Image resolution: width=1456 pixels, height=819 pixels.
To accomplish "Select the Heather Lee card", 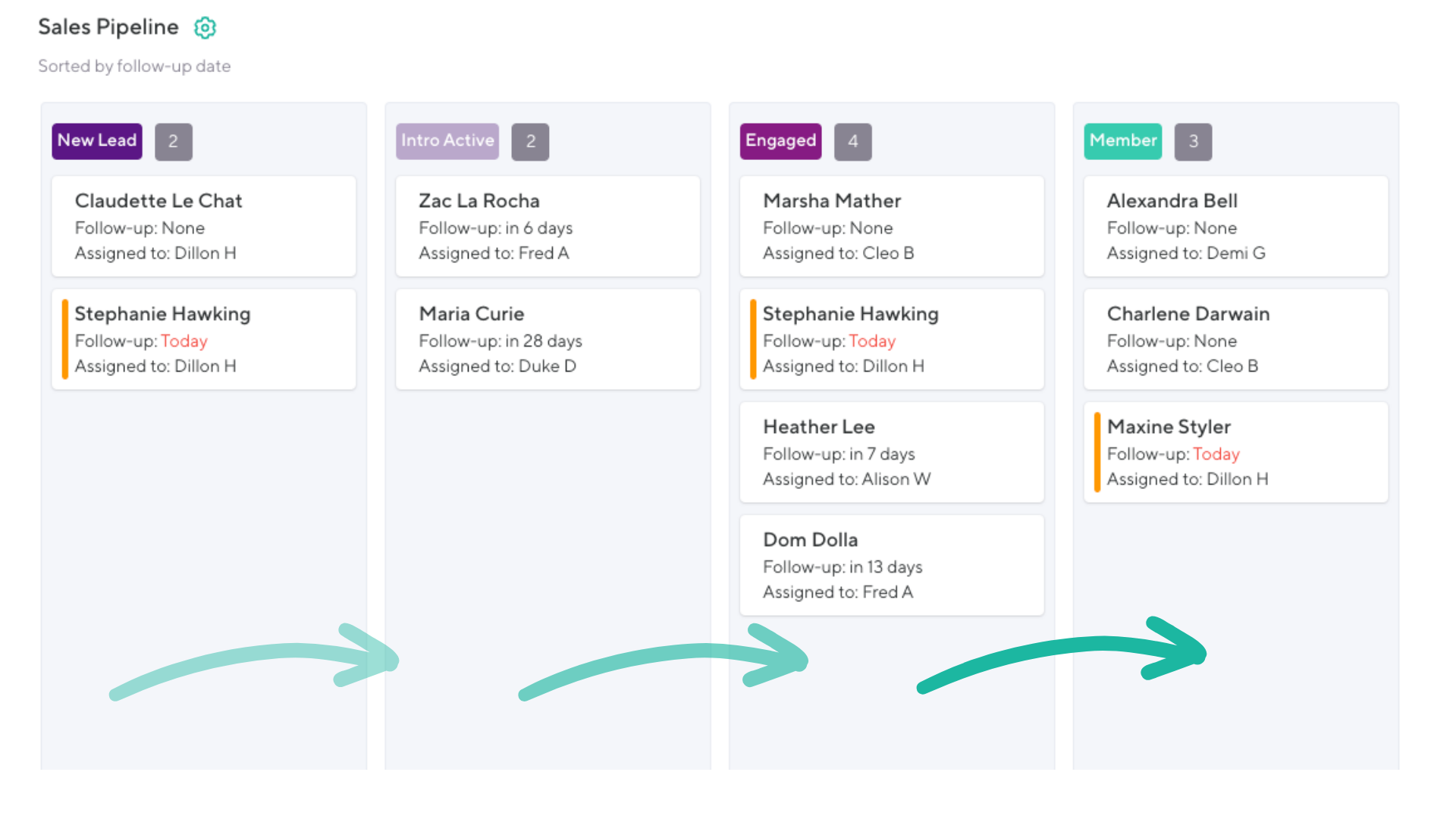I will [x=892, y=452].
